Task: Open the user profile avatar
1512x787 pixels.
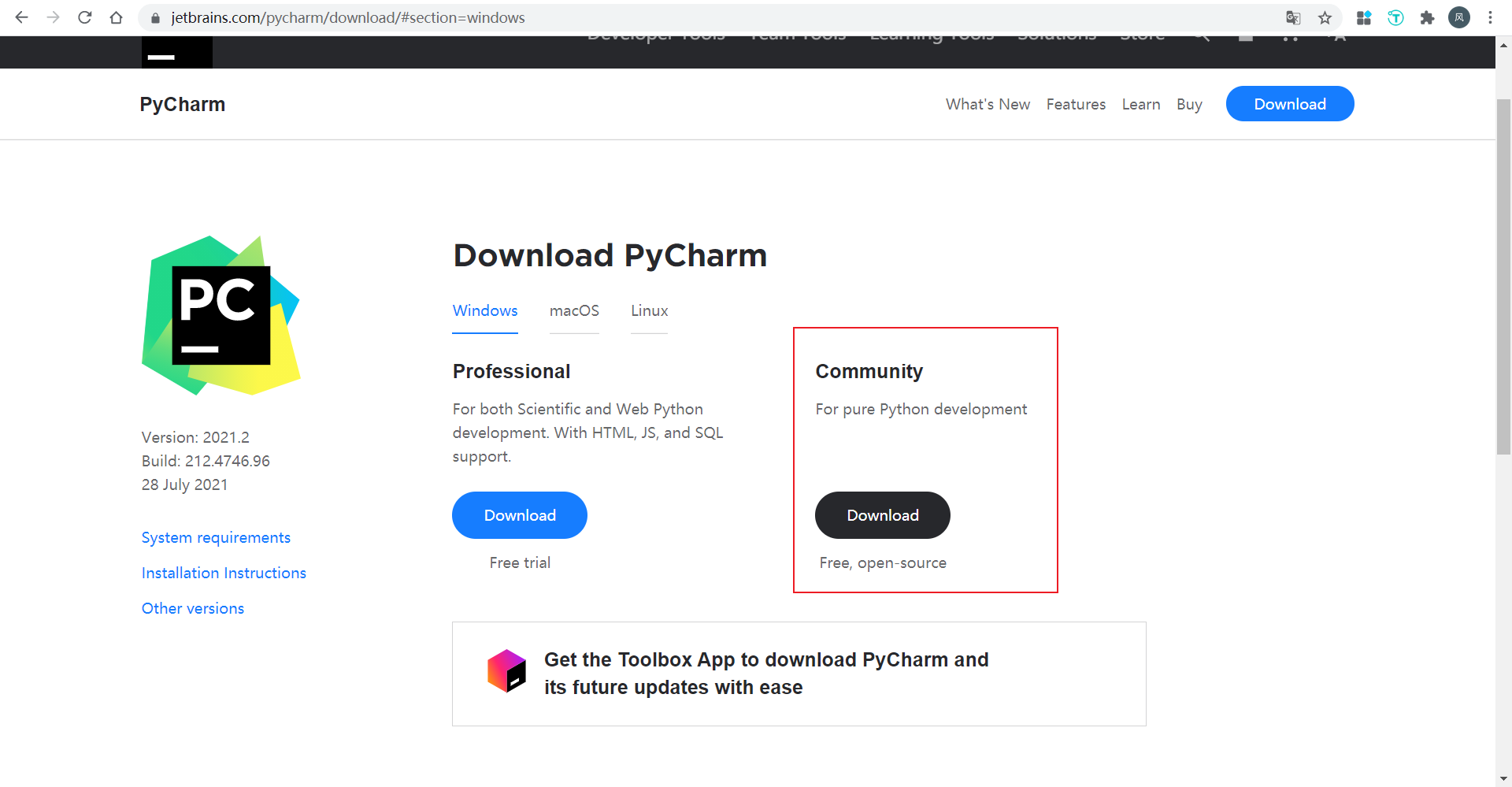Action: click(x=1459, y=17)
